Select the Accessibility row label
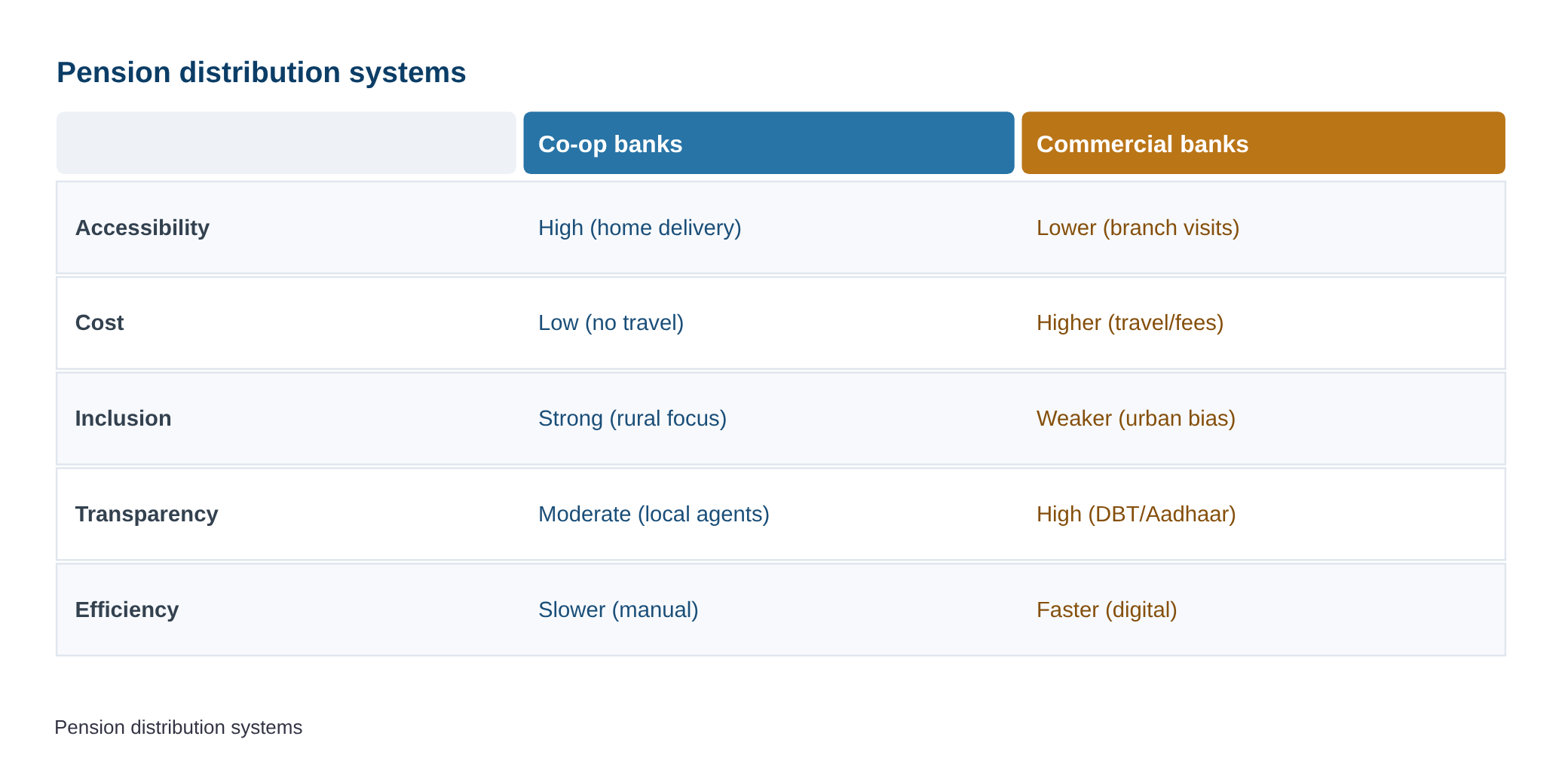The width and height of the screenshot is (1568, 776). tap(142, 228)
